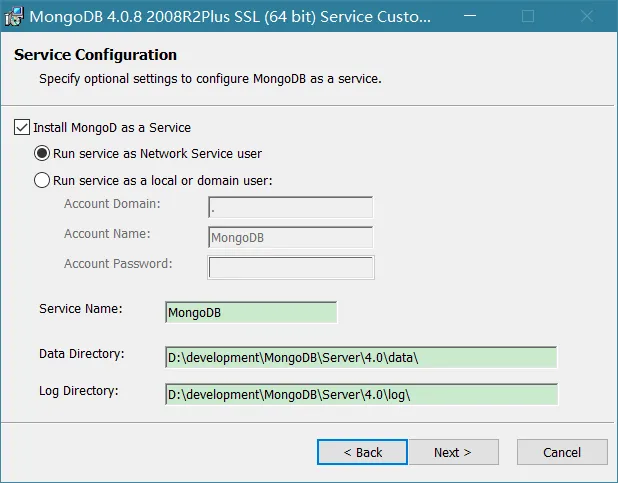Click the maximize window icon

tap(529, 17)
